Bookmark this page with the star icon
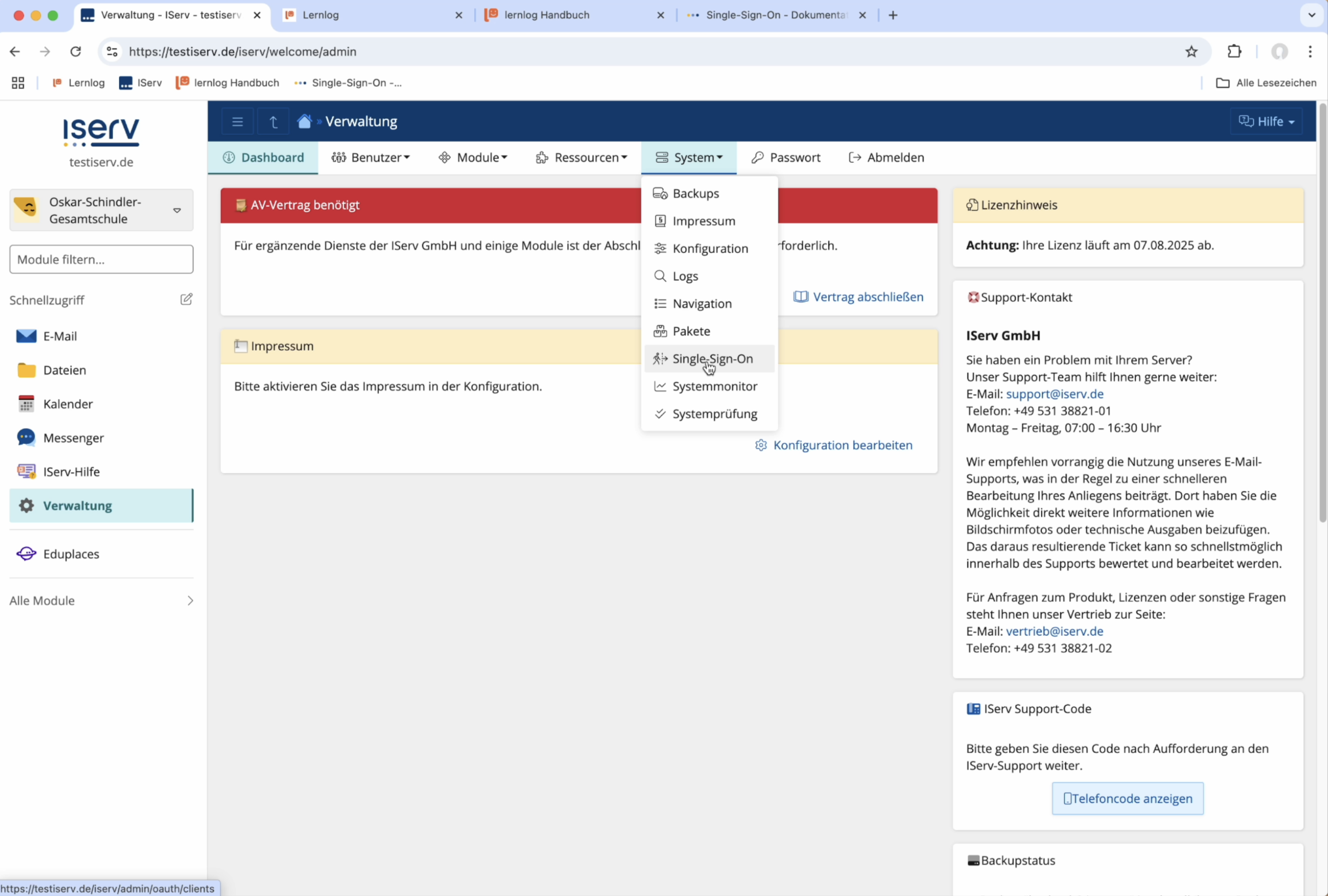The width and height of the screenshot is (1328, 896). click(1191, 51)
